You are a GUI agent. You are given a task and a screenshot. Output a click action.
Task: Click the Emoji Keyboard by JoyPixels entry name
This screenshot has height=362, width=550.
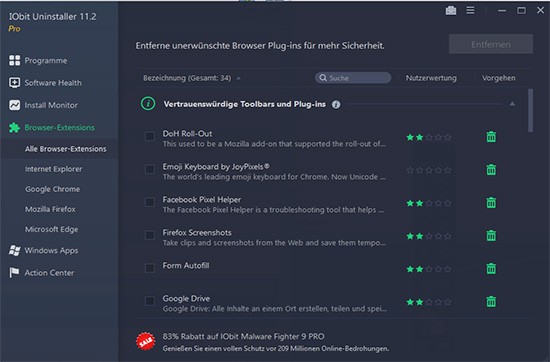coord(216,167)
